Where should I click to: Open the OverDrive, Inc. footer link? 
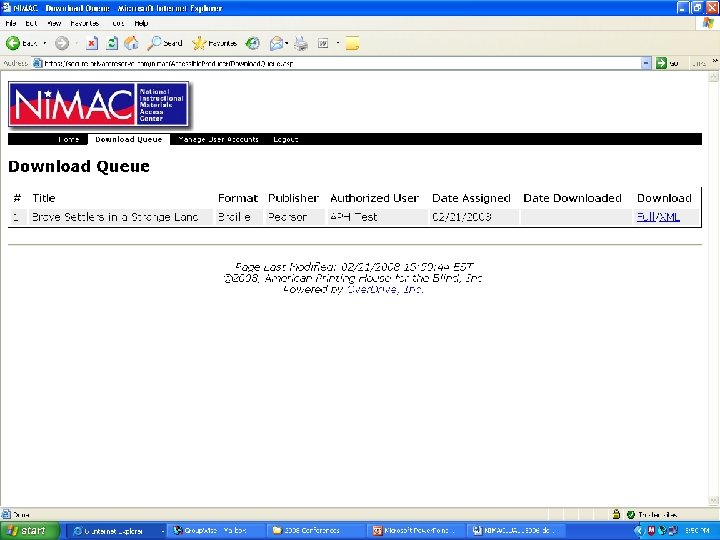[x=385, y=289]
